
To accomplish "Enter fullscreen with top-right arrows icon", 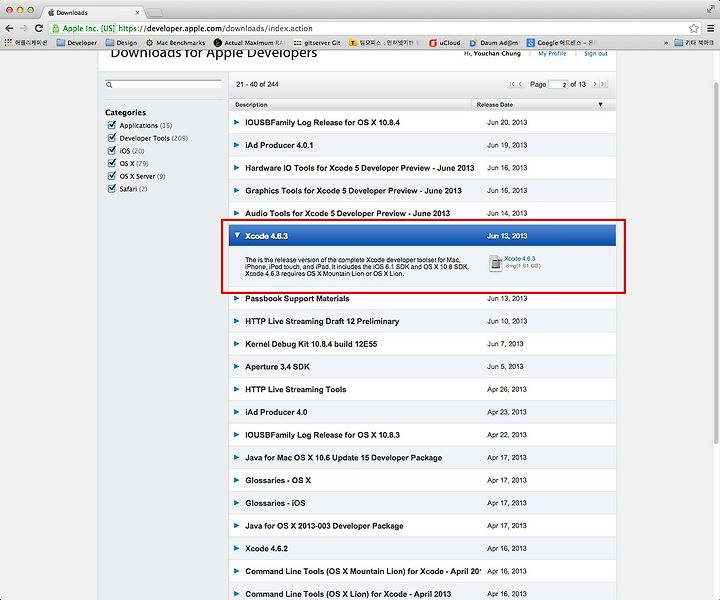I will point(710,9).
